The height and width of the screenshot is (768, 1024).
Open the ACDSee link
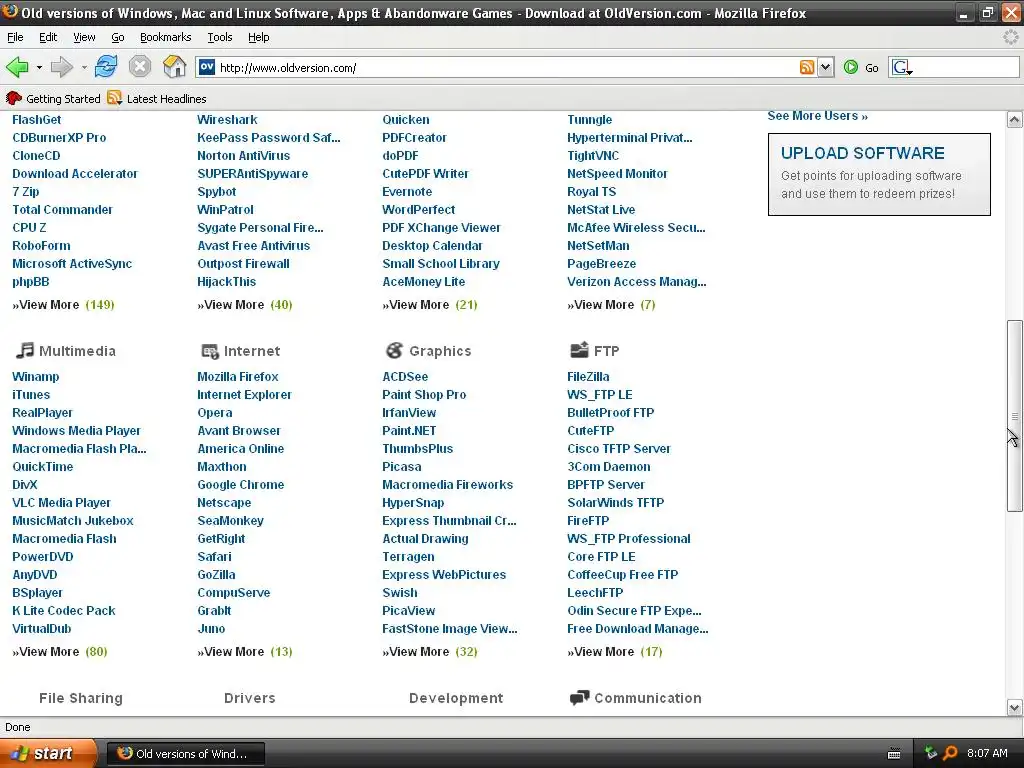(405, 377)
